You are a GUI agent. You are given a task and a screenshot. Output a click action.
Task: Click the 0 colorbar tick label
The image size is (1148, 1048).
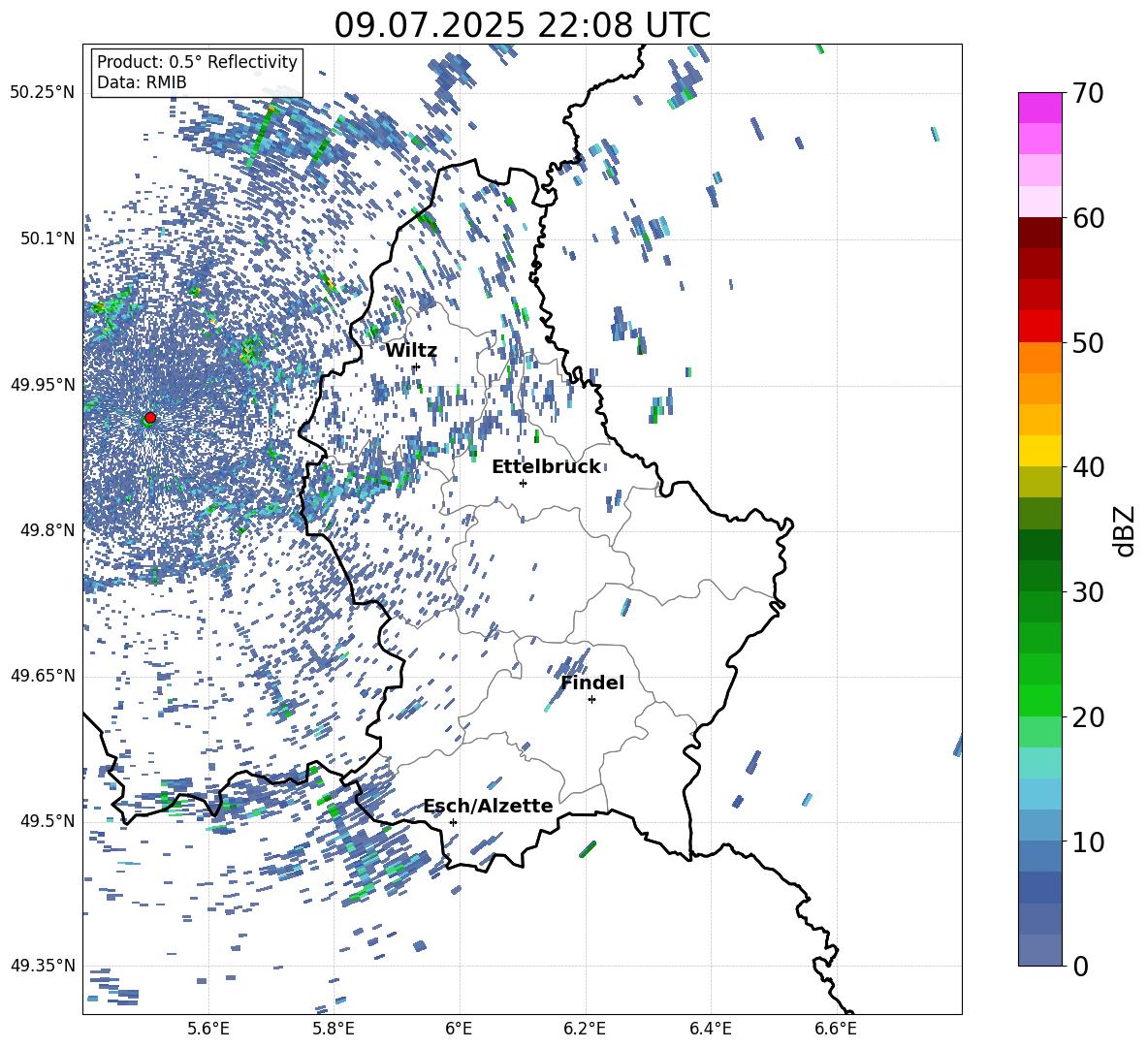point(1079,966)
